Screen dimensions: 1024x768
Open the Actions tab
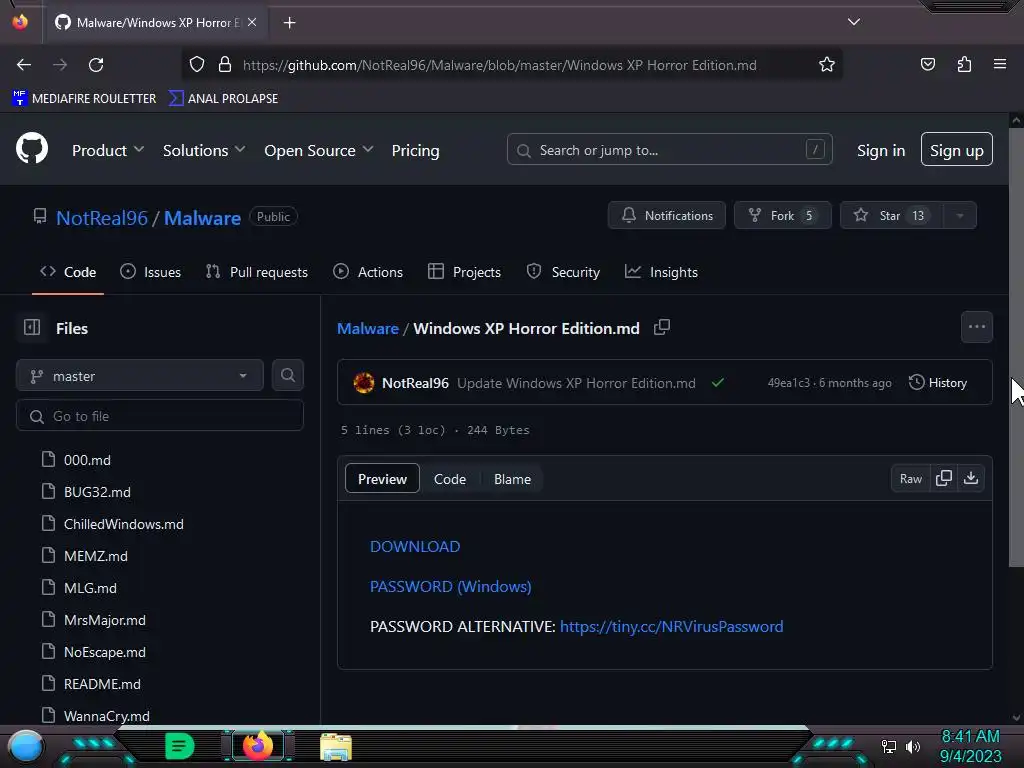click(368, 272)
